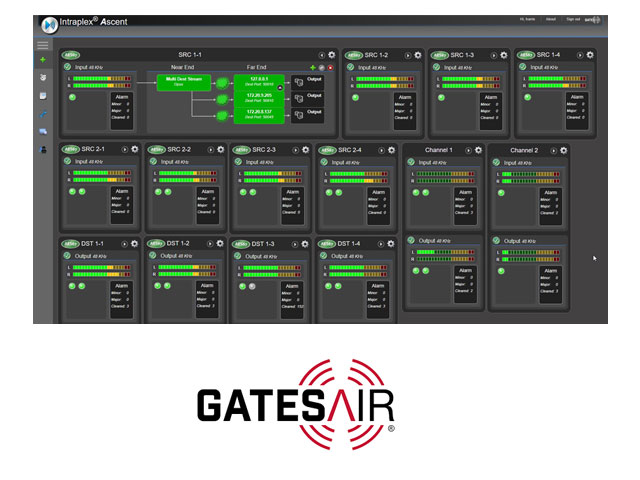Open SRC 2-4 settings gear
This screenshot has width=640, height=480.
click(x=391, y=150)
